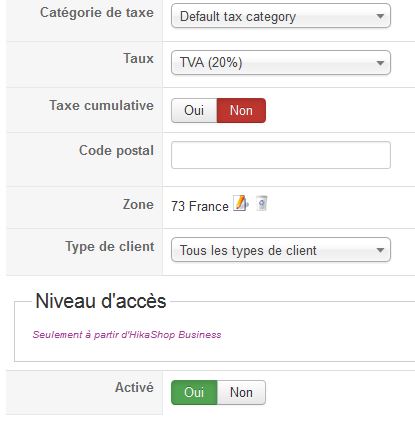
Task: Click the arrow on Default tax category
Action: pyautogui.click(x=380, y=16)
